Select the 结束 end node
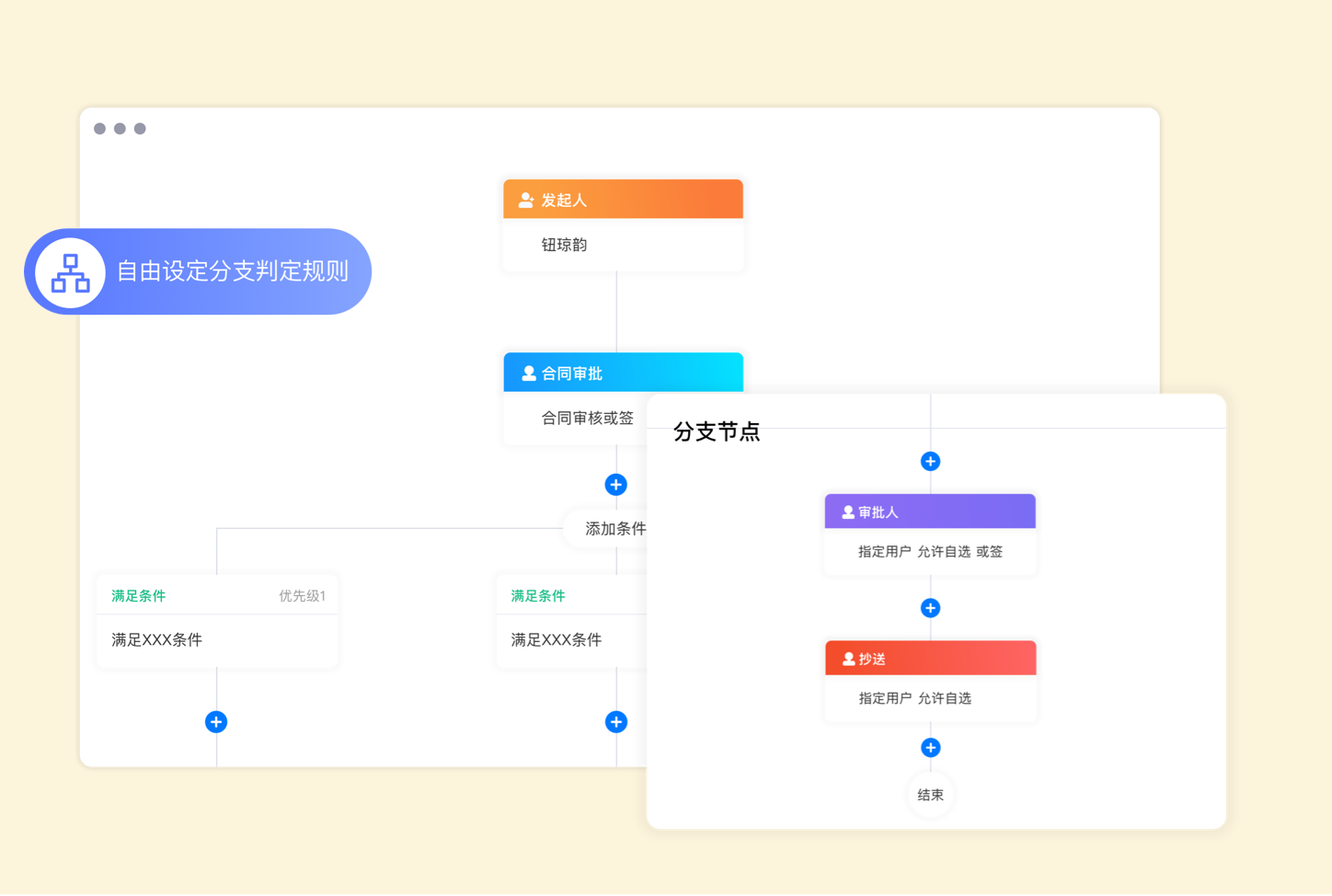 pos(930,795)
